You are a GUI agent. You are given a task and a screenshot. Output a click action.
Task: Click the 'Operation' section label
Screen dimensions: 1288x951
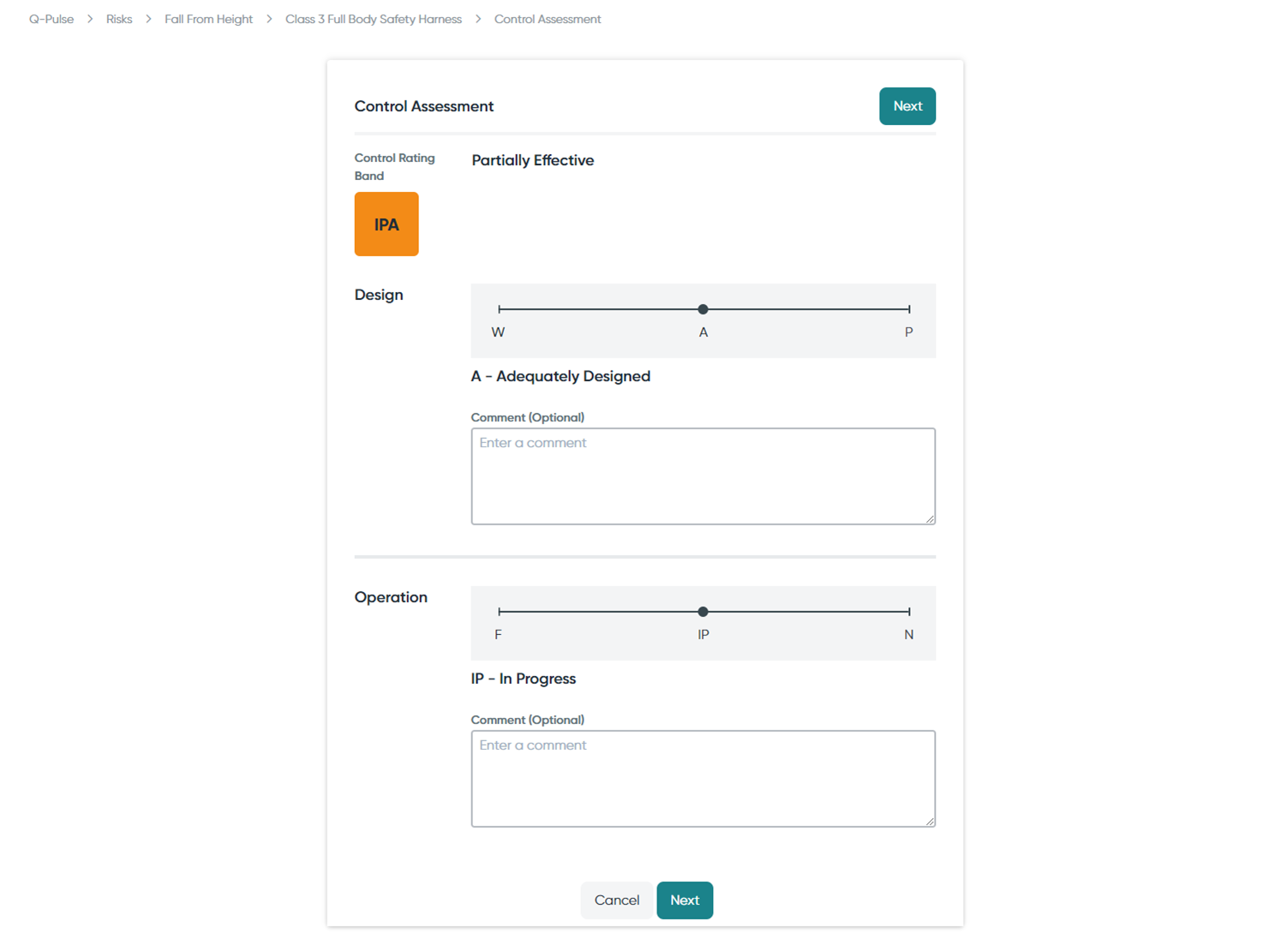(391, 597)
